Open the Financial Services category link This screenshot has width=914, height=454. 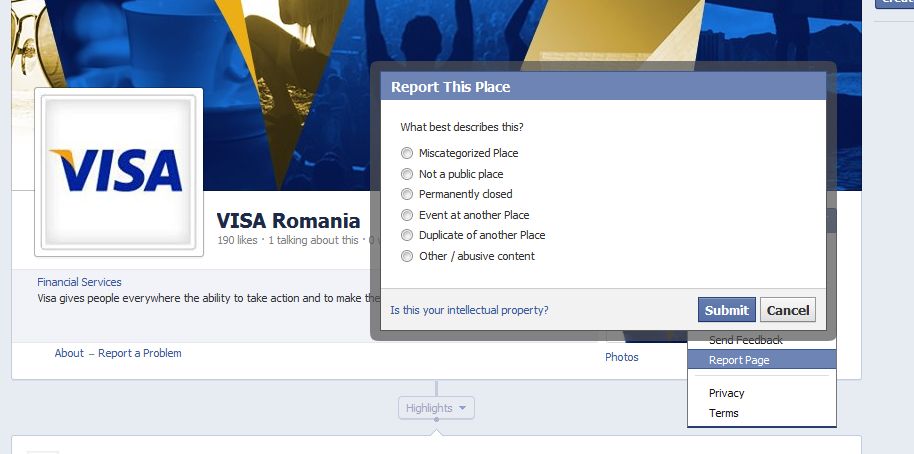79,282
